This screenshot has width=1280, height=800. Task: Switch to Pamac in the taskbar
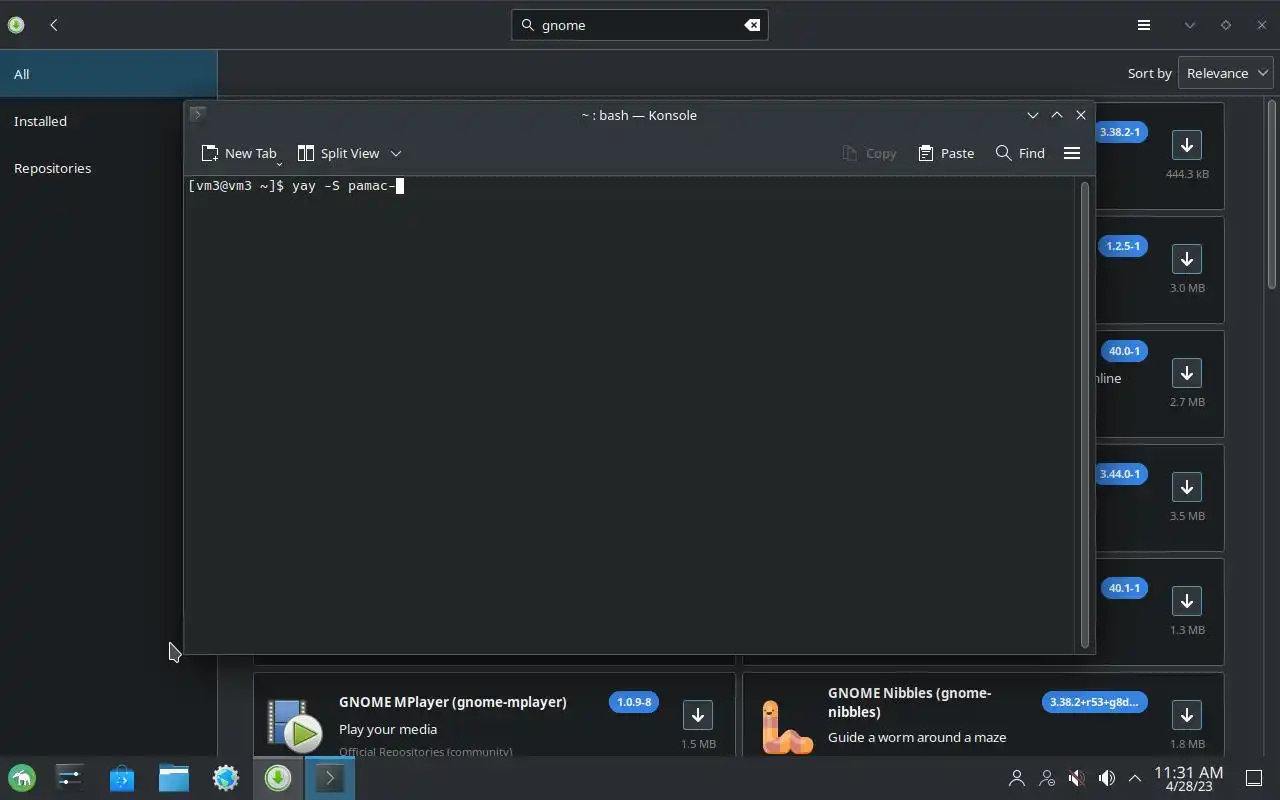[x=278, y=777]
